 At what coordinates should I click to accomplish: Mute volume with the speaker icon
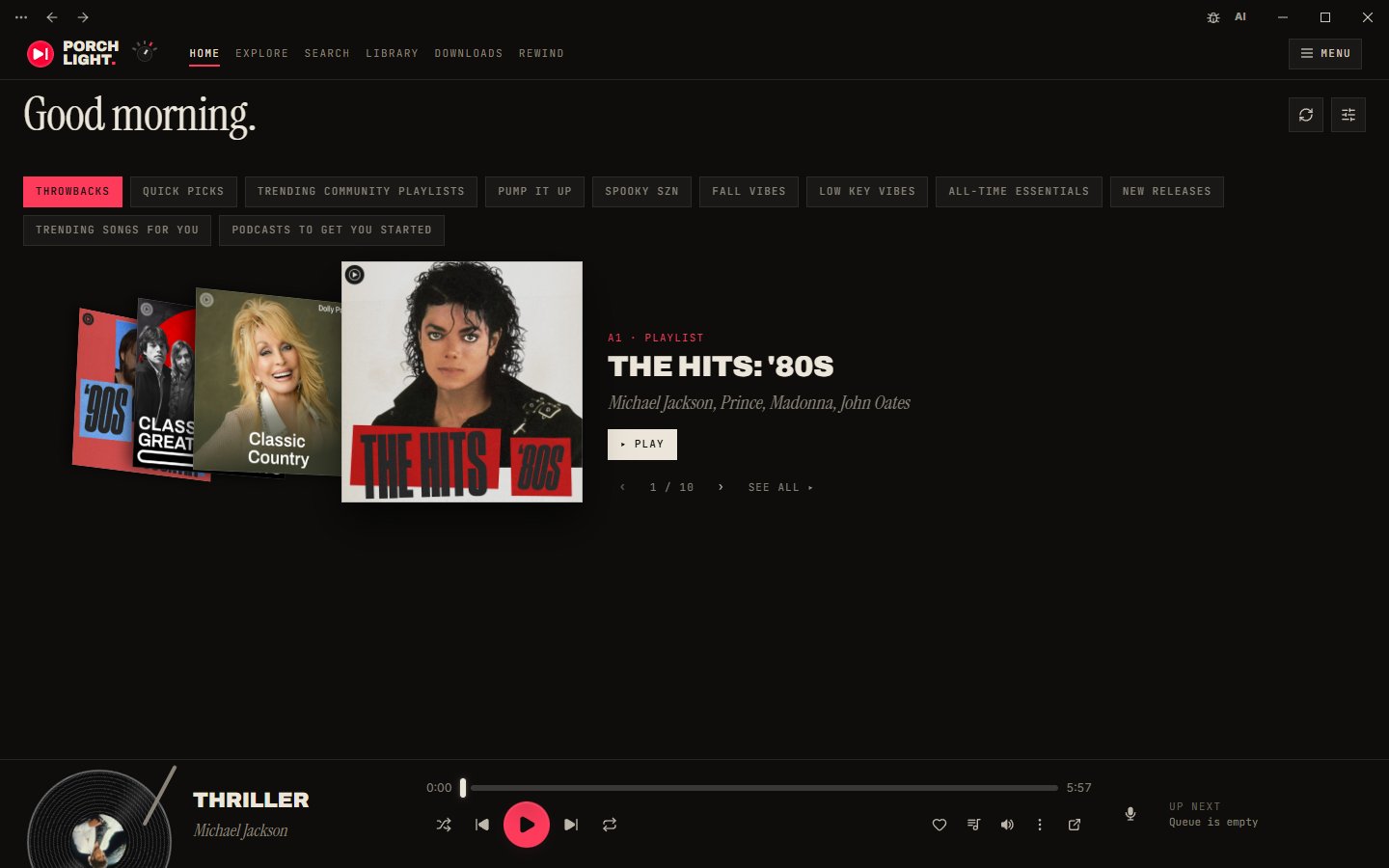point(1007,825)
